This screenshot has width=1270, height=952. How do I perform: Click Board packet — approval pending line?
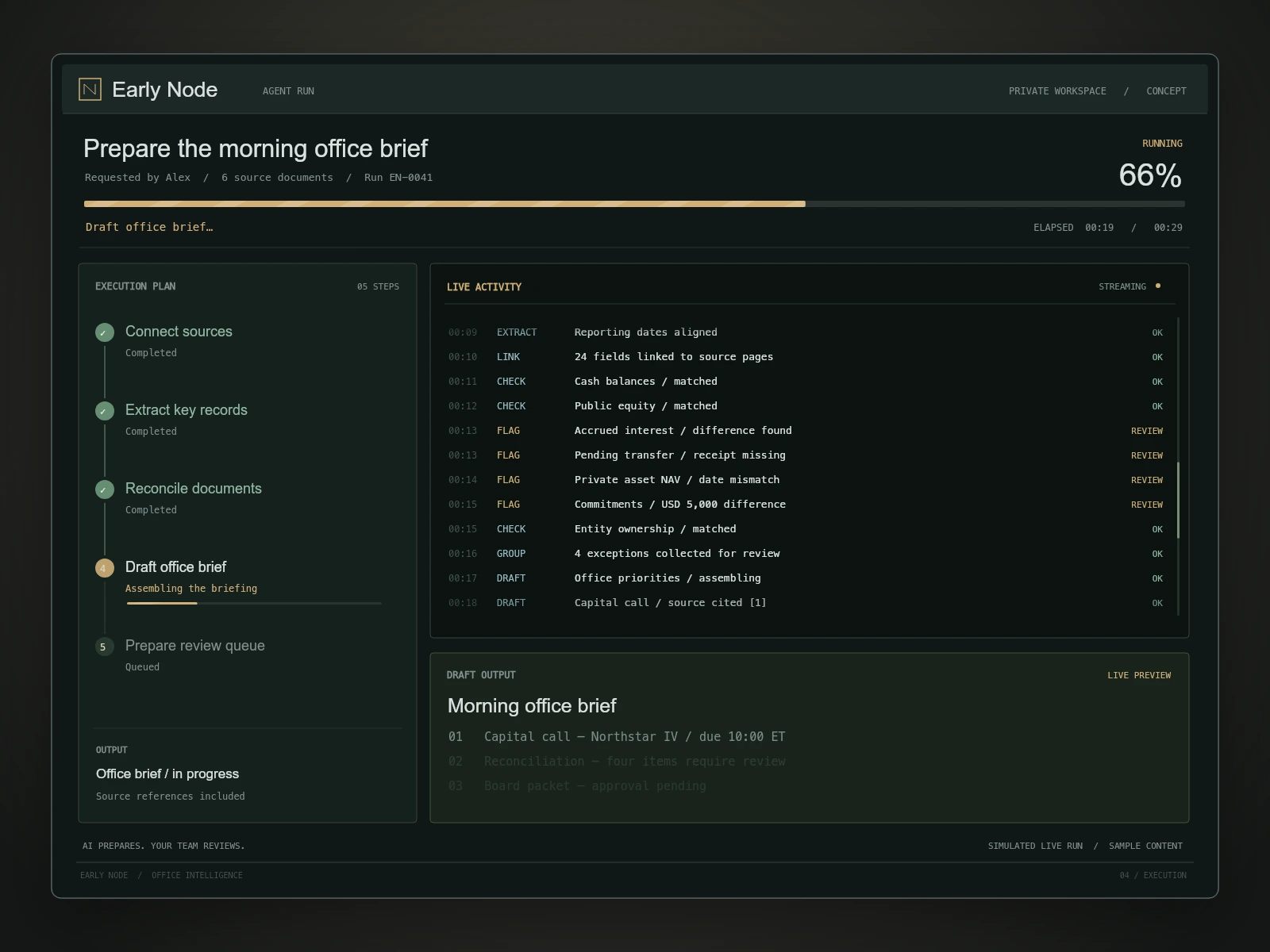pos(577,786)
